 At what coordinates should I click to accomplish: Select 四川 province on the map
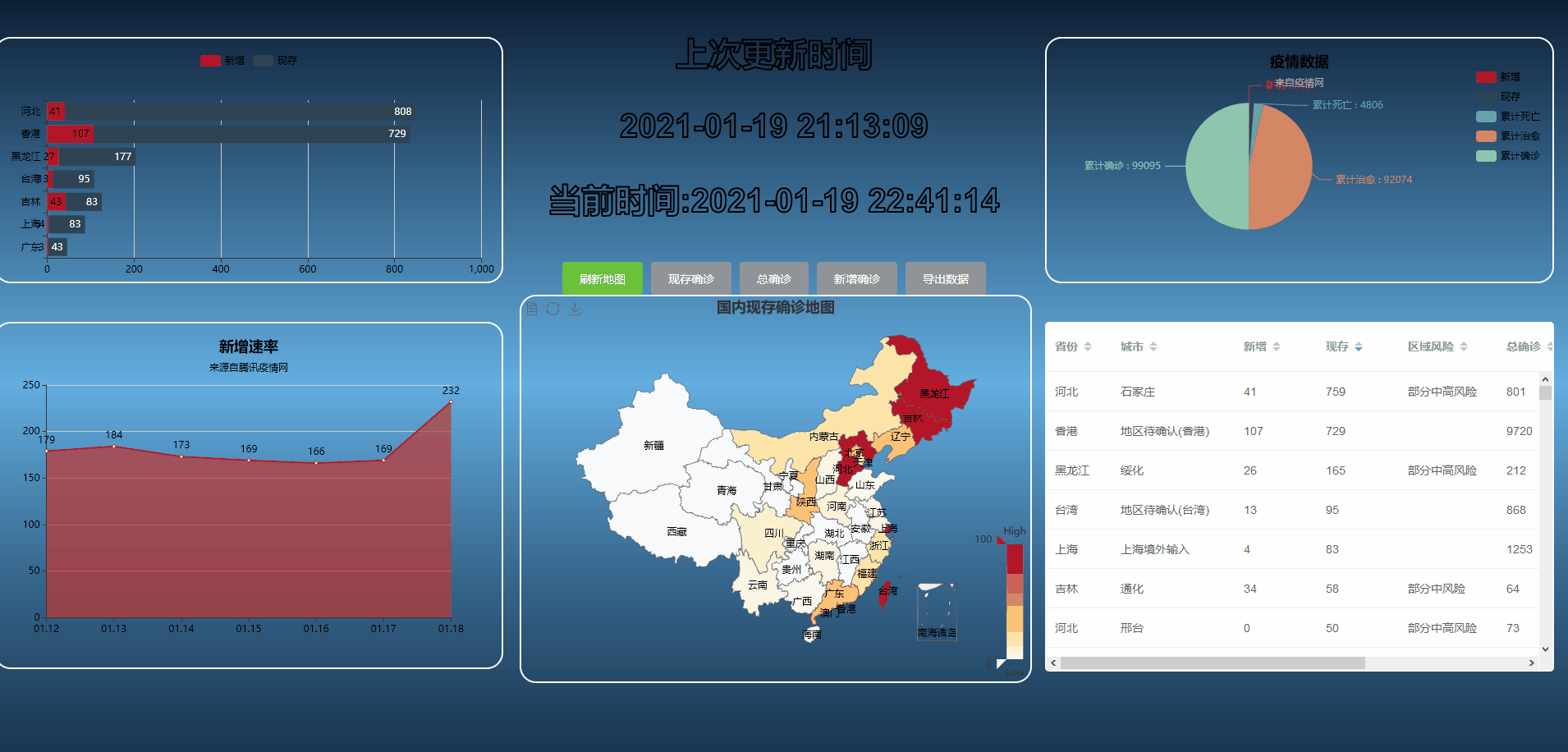[x=774, y=534]
